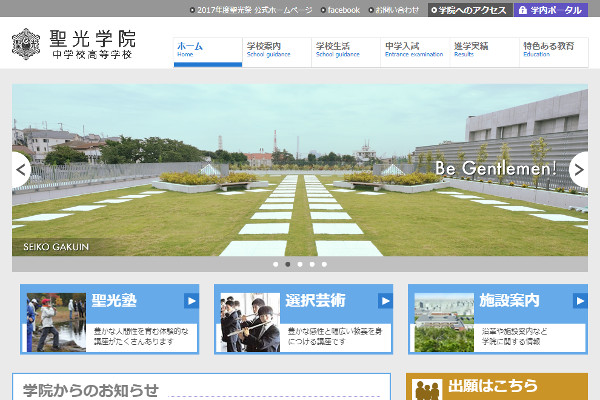Image resolution: width=600 pixels, height=400 pixels.
Task: Select the second carousel dot
Action: point(288,264)
